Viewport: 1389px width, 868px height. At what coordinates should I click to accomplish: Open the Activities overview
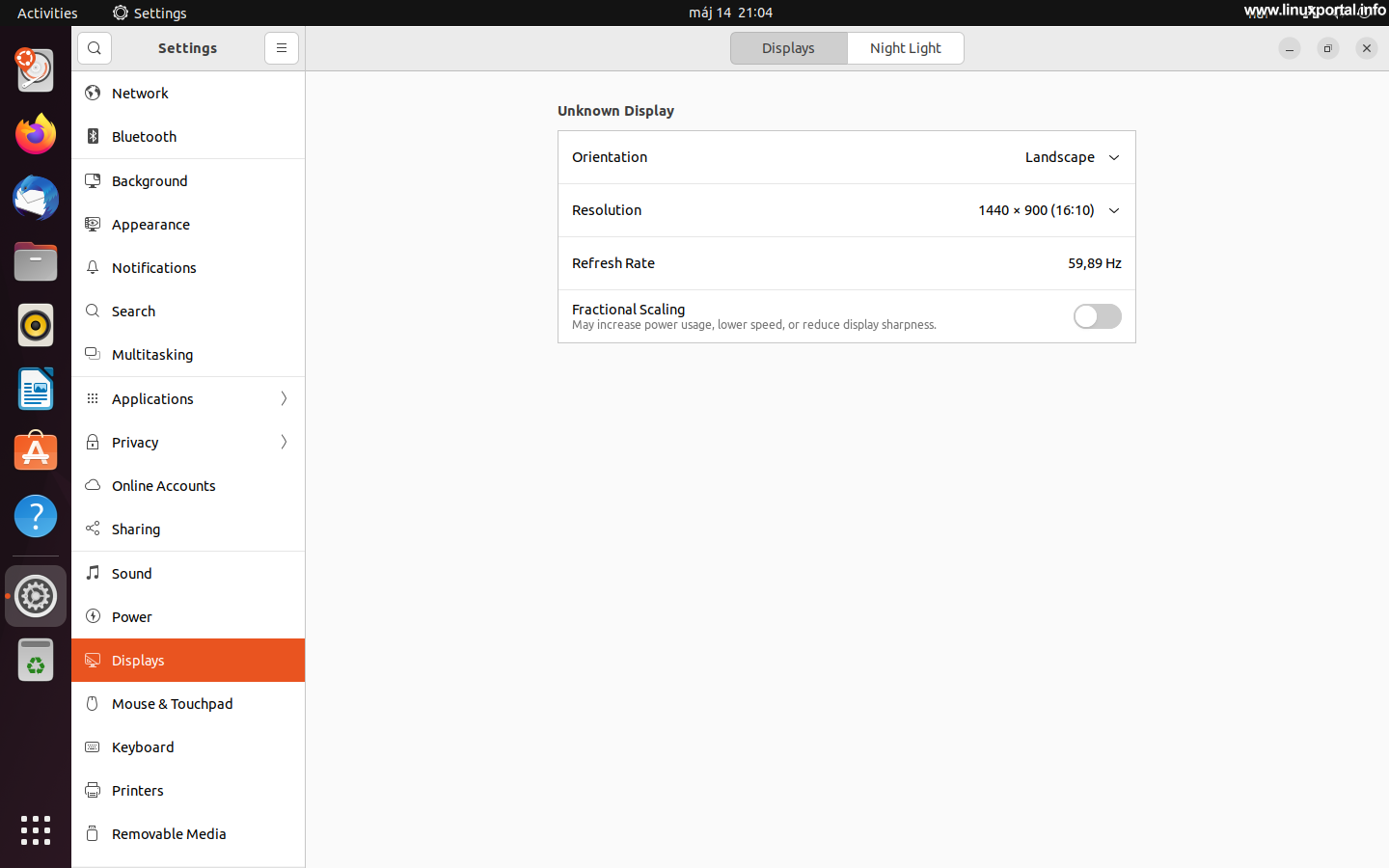47,13
